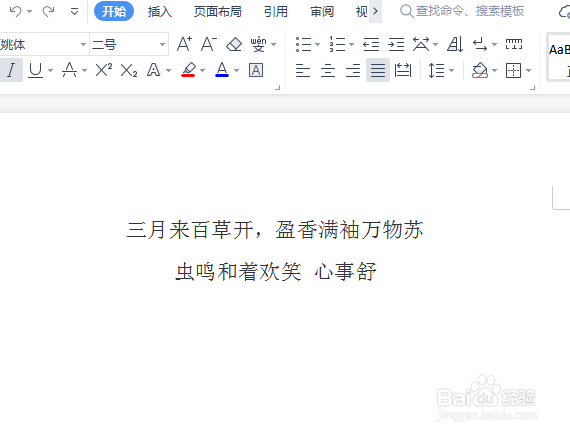The width and height of the screenshot is (570, 436).
Task: Click the tab stops ruler icon
Action: click(x=514, y=44)
